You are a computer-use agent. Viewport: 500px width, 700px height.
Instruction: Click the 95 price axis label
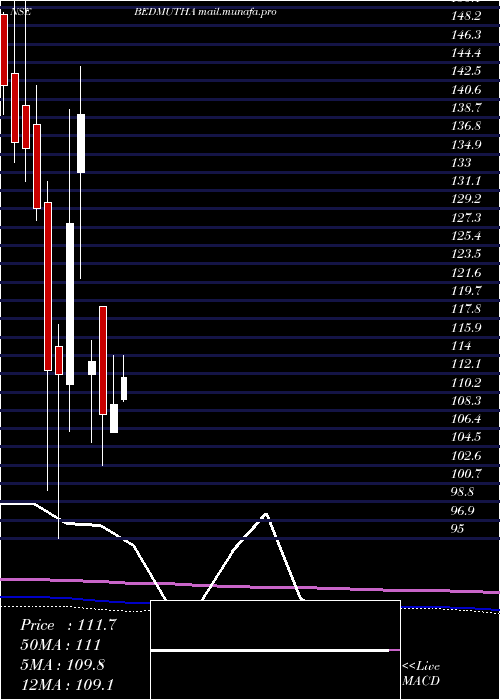pyautogui.click(x=458, y=529)
